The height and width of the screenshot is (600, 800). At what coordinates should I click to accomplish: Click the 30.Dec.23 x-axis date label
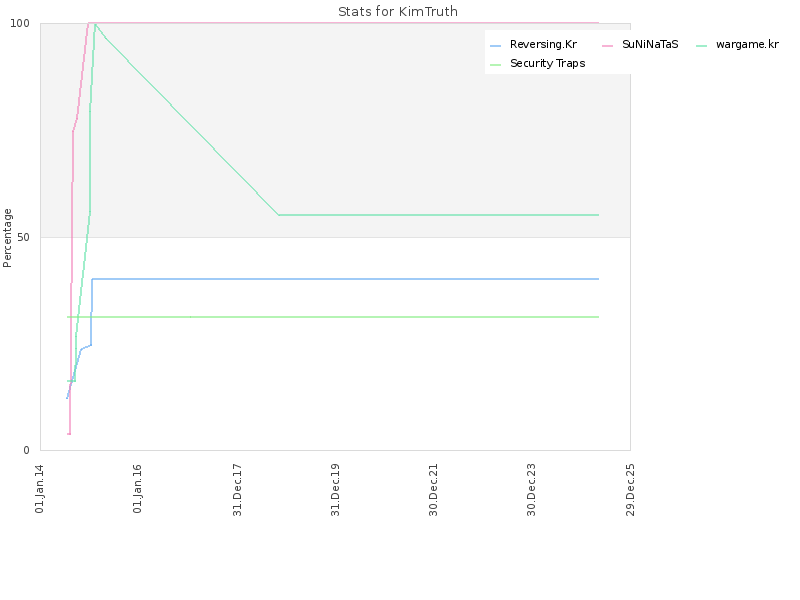[531, 488]
